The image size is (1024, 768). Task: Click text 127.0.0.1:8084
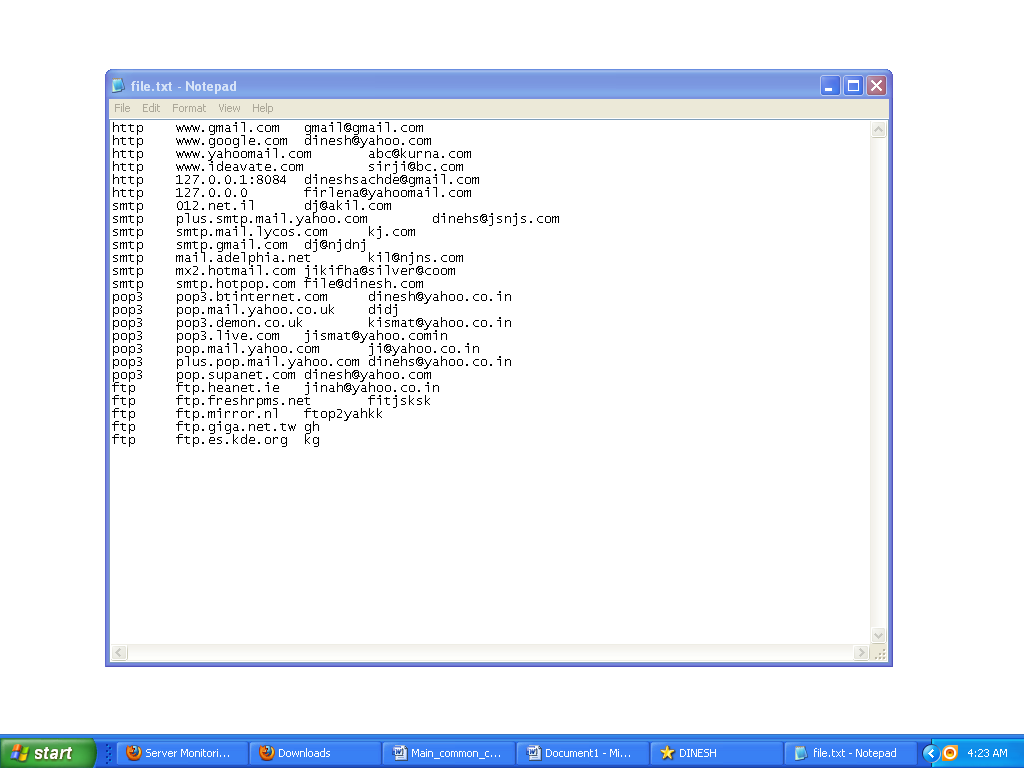231,180
